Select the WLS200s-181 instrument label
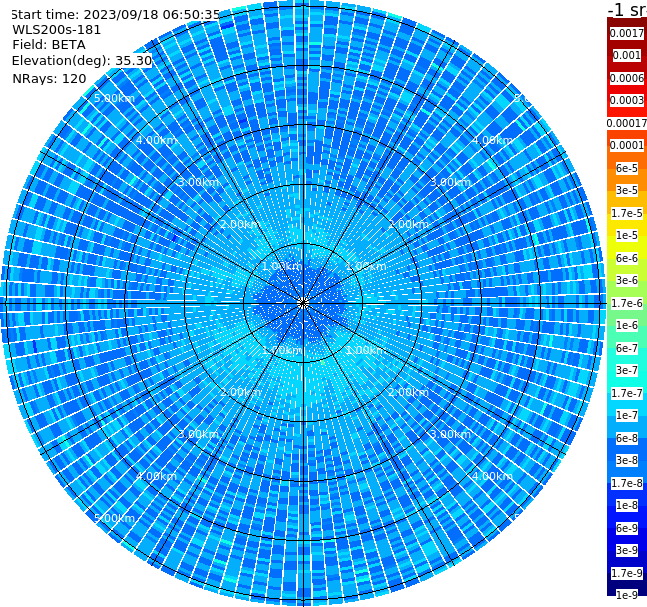 pos(57,30)
